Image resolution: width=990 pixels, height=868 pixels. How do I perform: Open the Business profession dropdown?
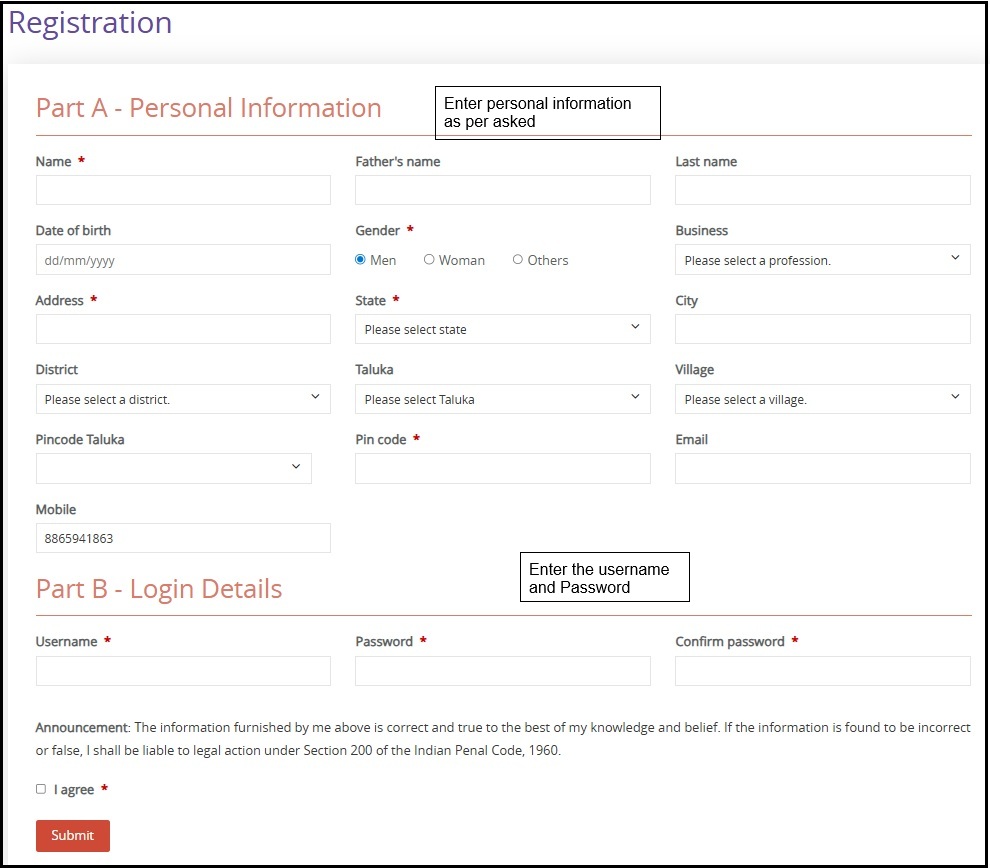tap(822, 260)
